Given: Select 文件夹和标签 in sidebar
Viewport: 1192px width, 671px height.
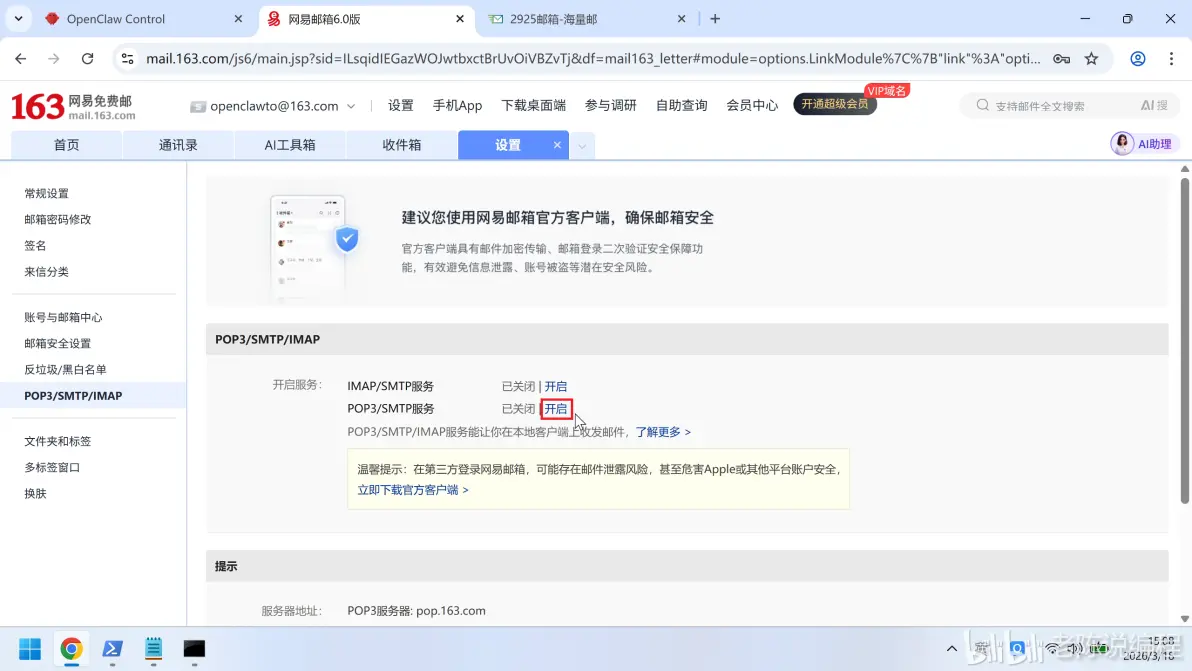Looking at the screenshot, I should (58, 441).
